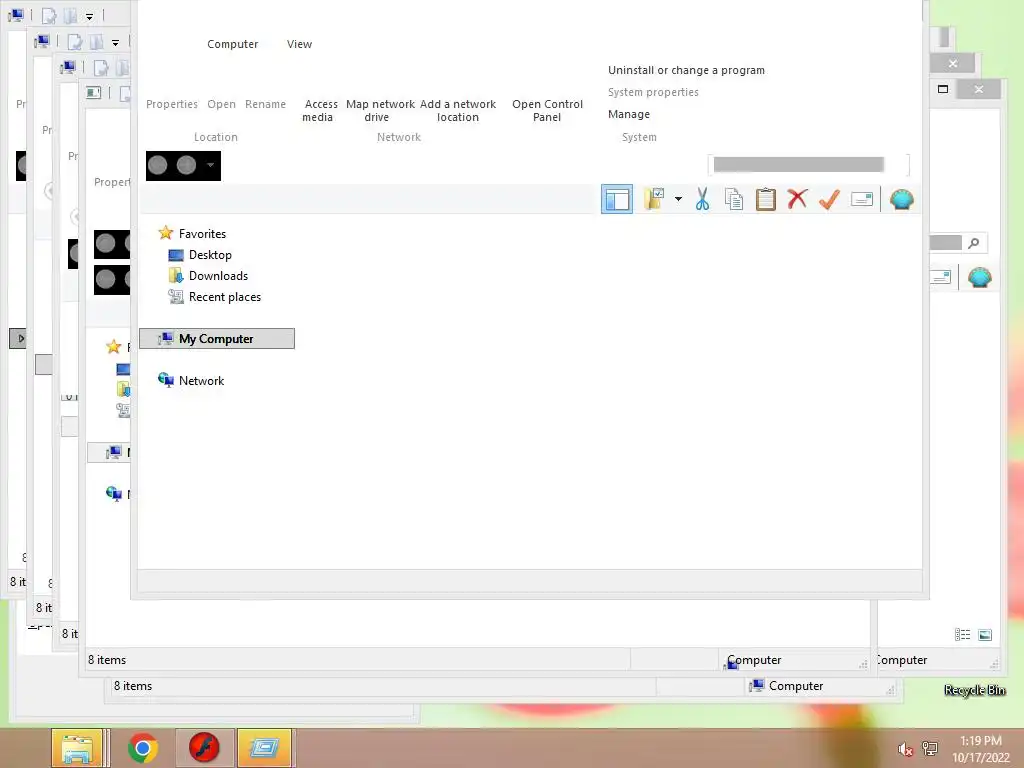Viewport: 1024px width, 768px height.
Task: Click the orange checkmark icon
Action: click(x=829, y=199)
